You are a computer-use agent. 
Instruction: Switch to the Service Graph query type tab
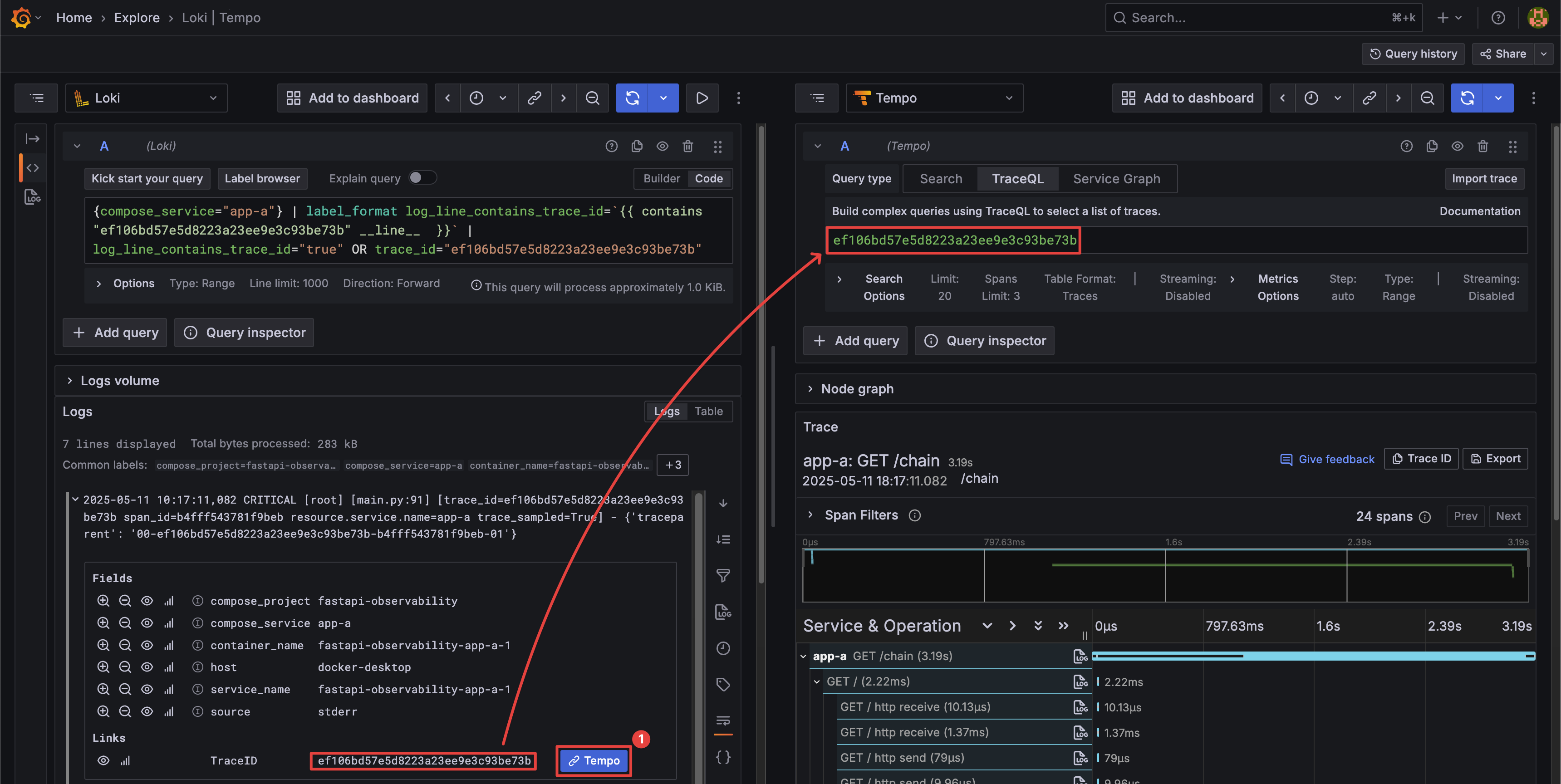[x=1116, y=179]
